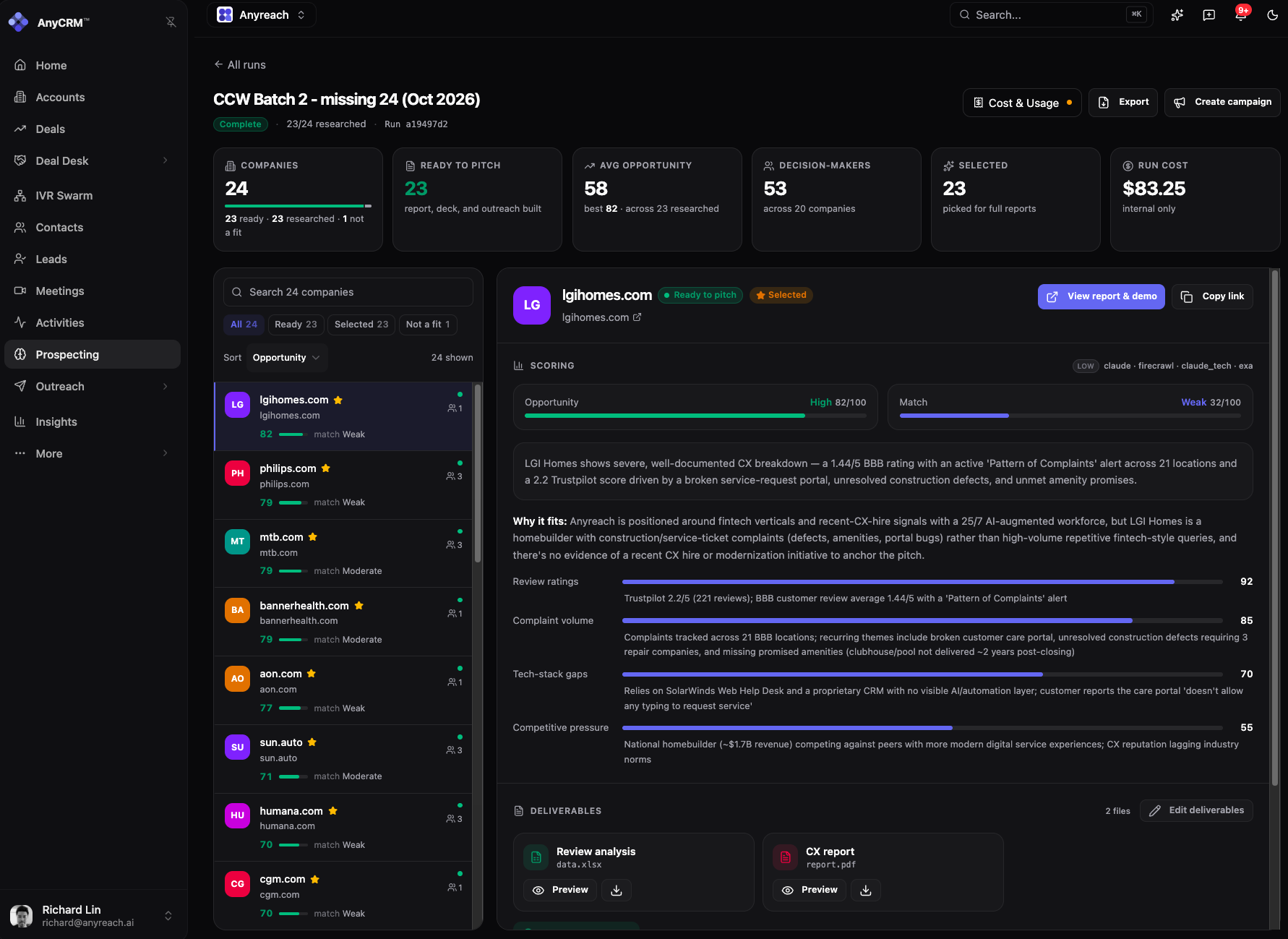
Task: Open Activities from the sidebar
Action: click(93, 322)
